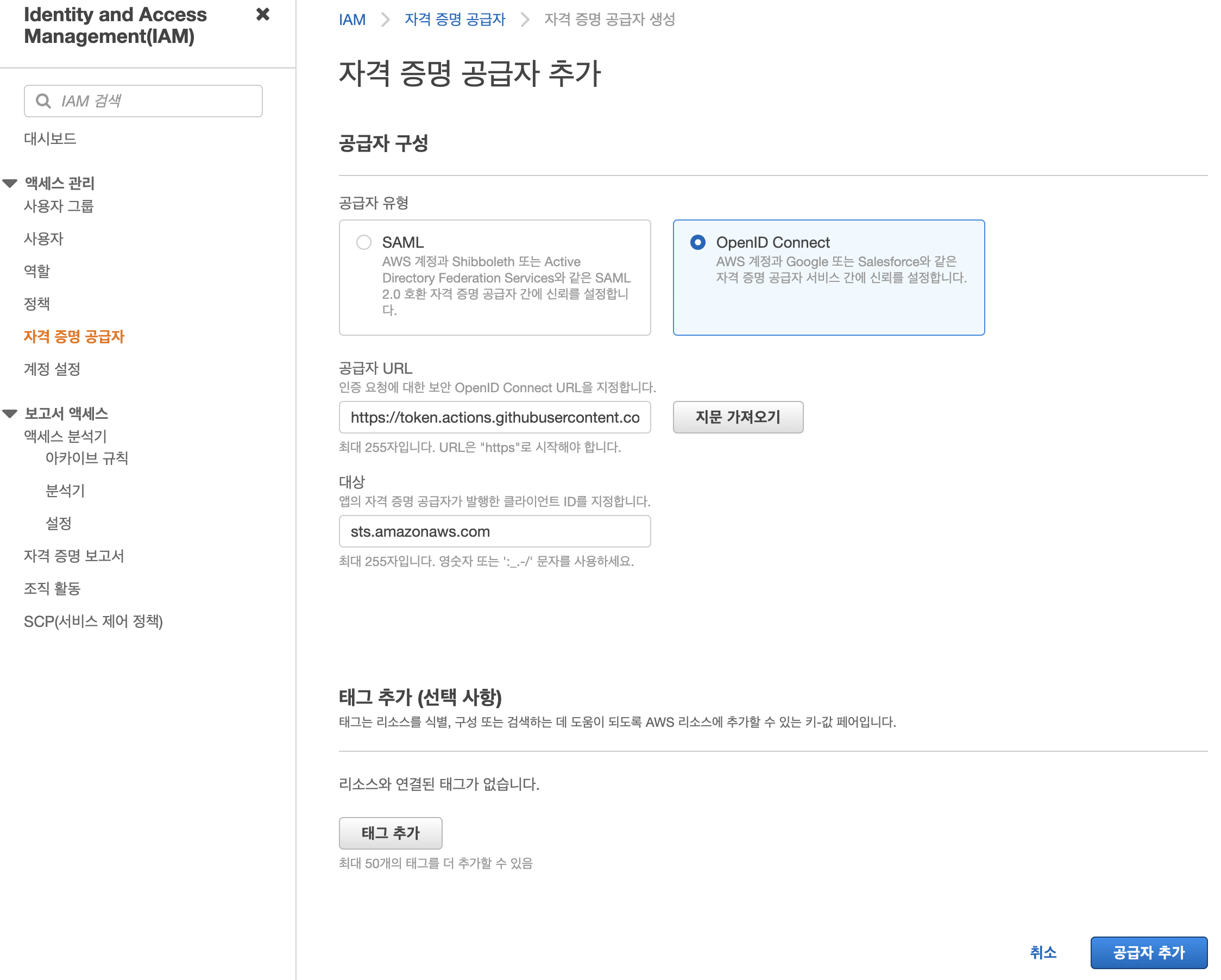The width and height of the screenshot is (1221, 980).
Task: Collapse the 보고서 액세스 section triangle
Action: pos(10,413)
